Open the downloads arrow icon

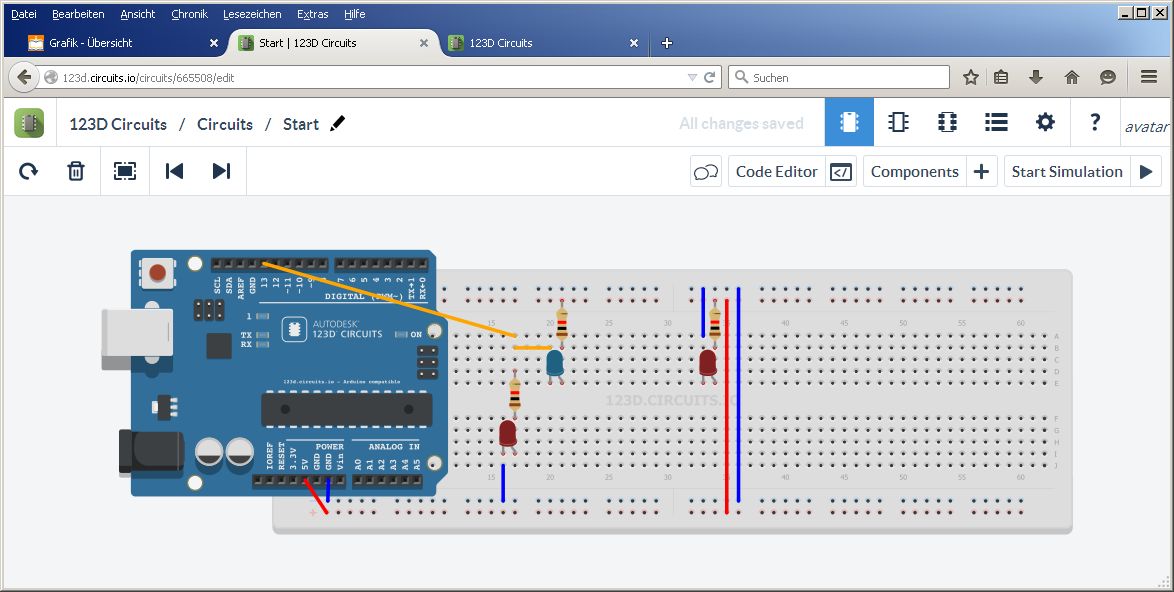click(1036, 77)
